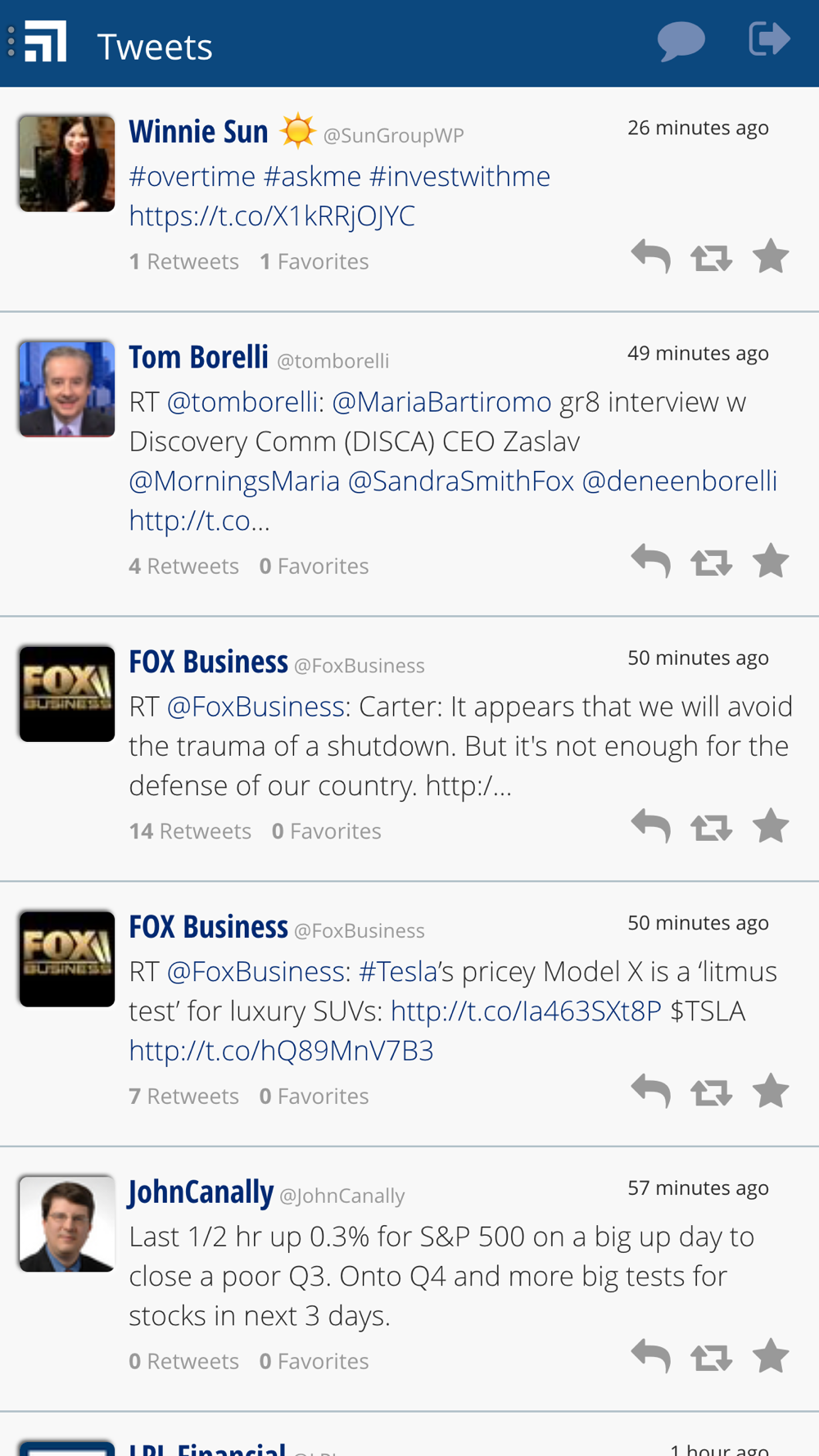Favorite Tom Borelli's tweet with the star
This screenshot has width=819, height=1456.
pos(771,562)
